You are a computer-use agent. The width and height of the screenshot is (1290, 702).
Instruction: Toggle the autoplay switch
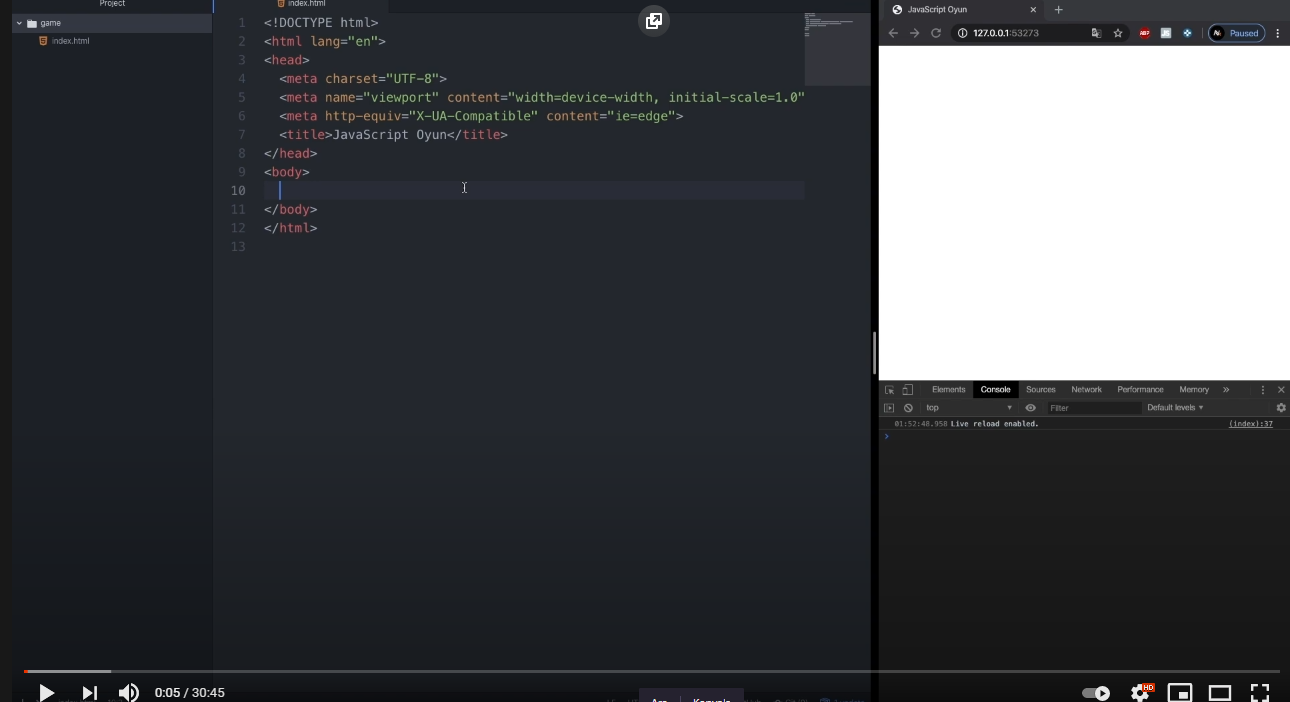[x=1096, y=692]
